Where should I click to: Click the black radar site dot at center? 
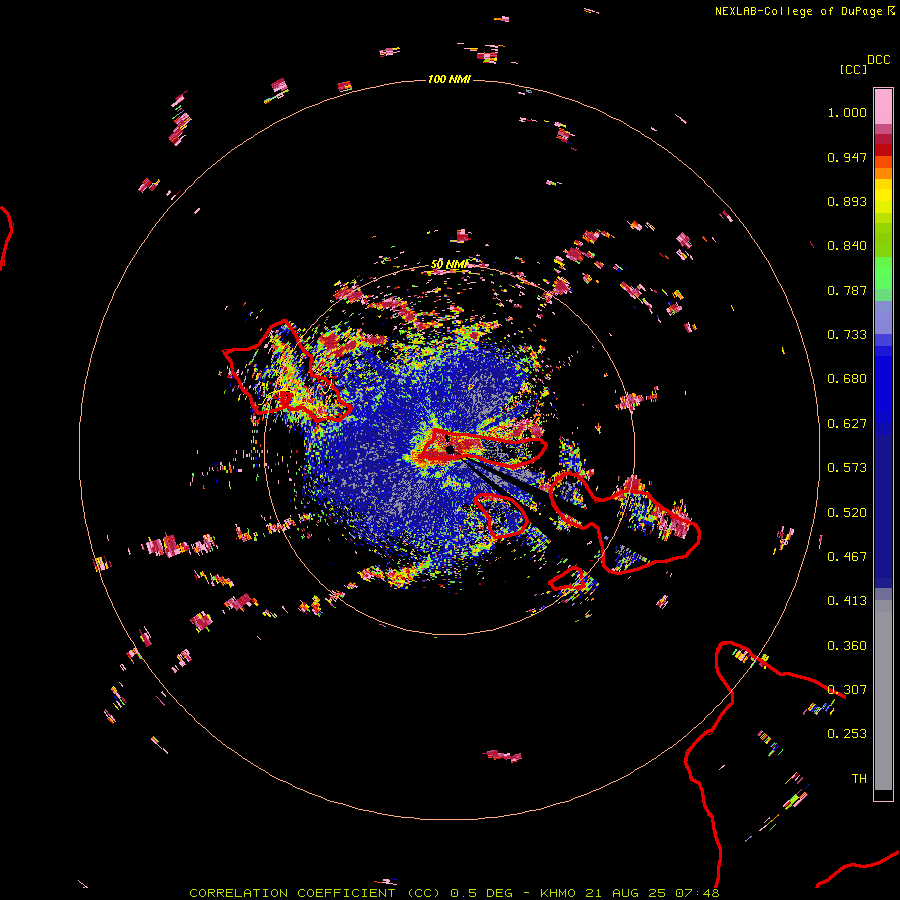[x=451, y=449]
